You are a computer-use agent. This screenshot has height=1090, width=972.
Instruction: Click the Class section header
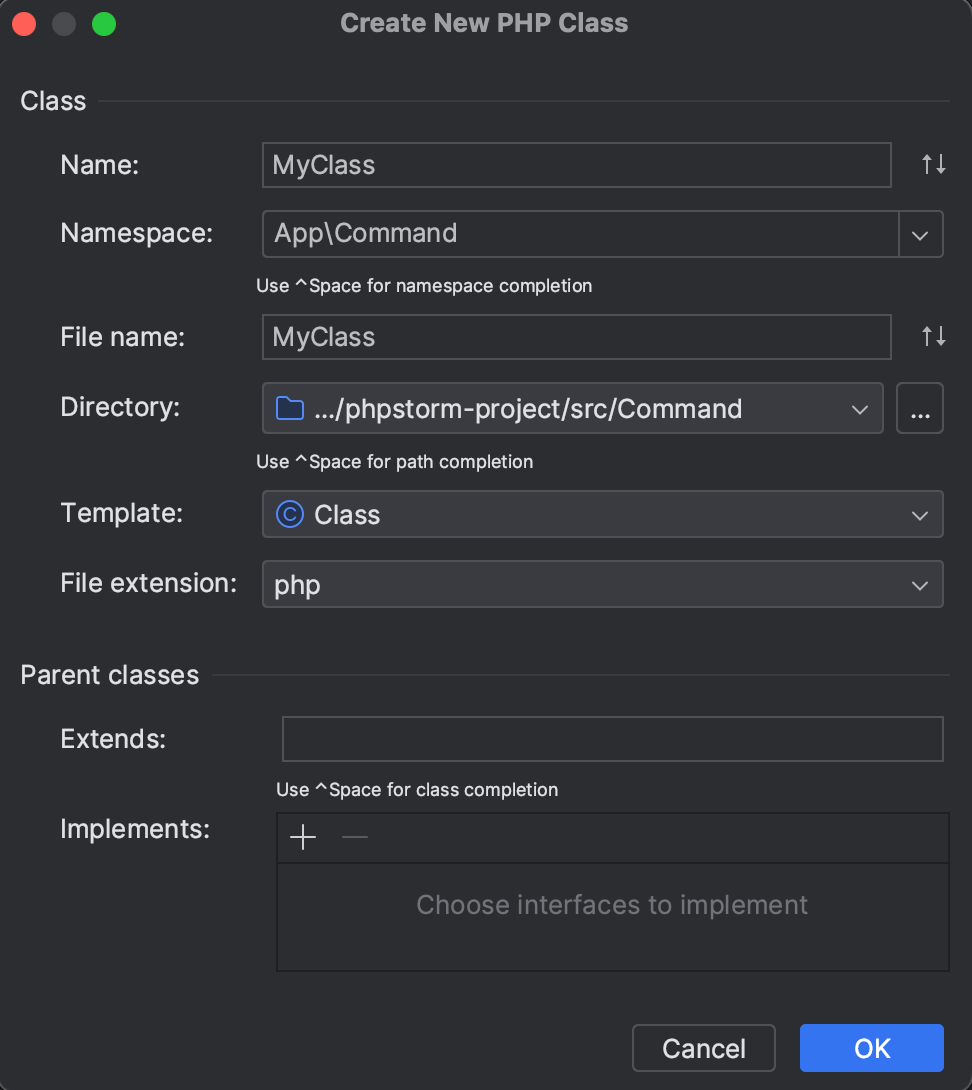click(x=53, y=101)
